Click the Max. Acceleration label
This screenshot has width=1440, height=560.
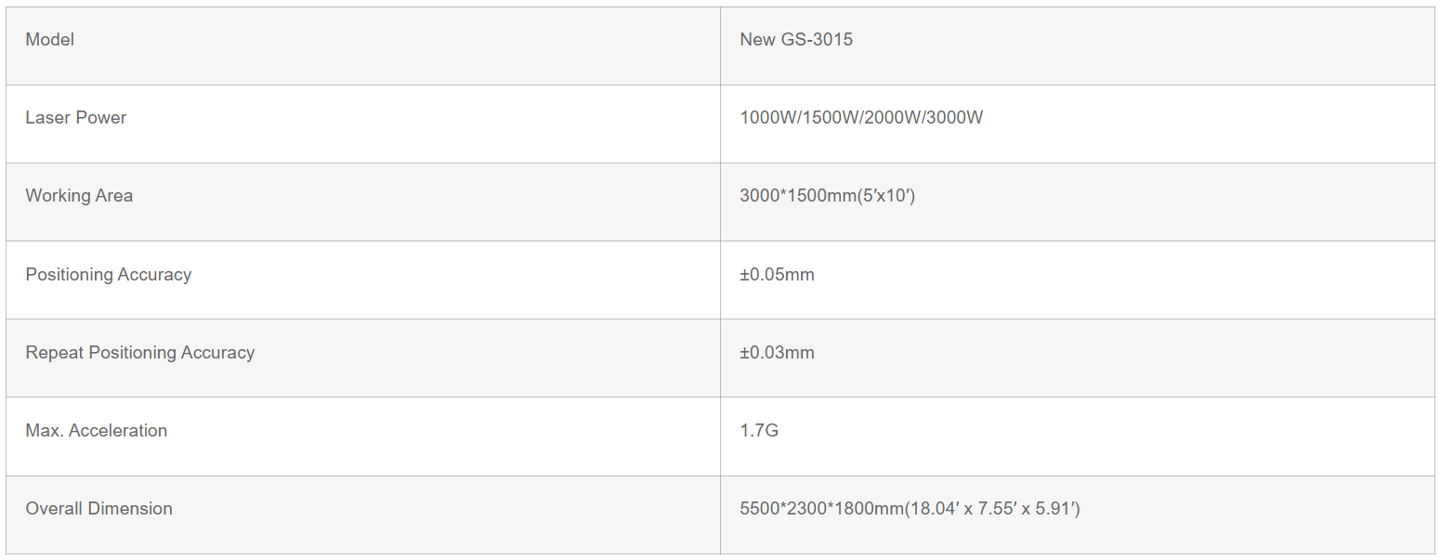point(96,430)
